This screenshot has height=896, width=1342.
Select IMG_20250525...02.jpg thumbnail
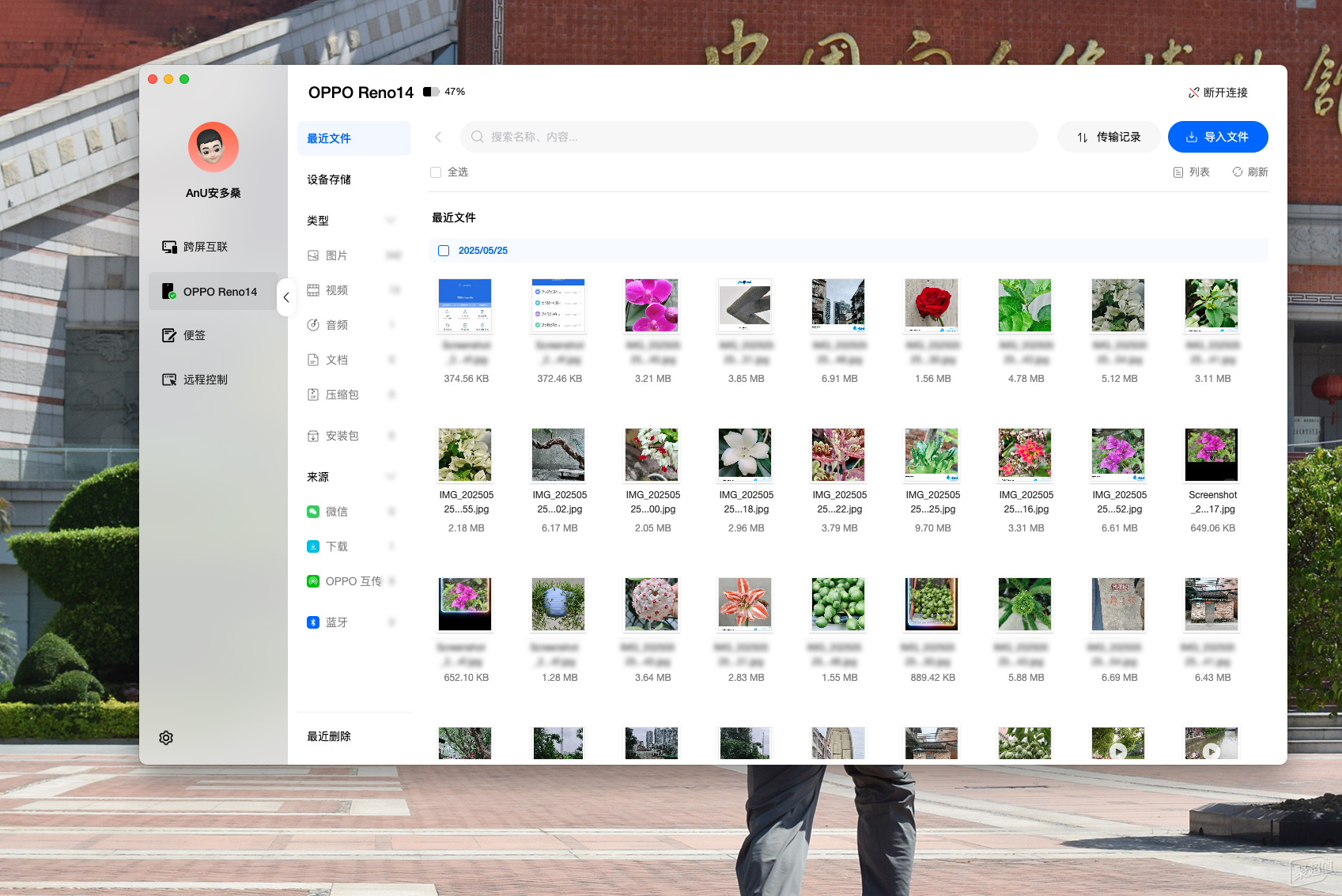[x=558, y=455]
